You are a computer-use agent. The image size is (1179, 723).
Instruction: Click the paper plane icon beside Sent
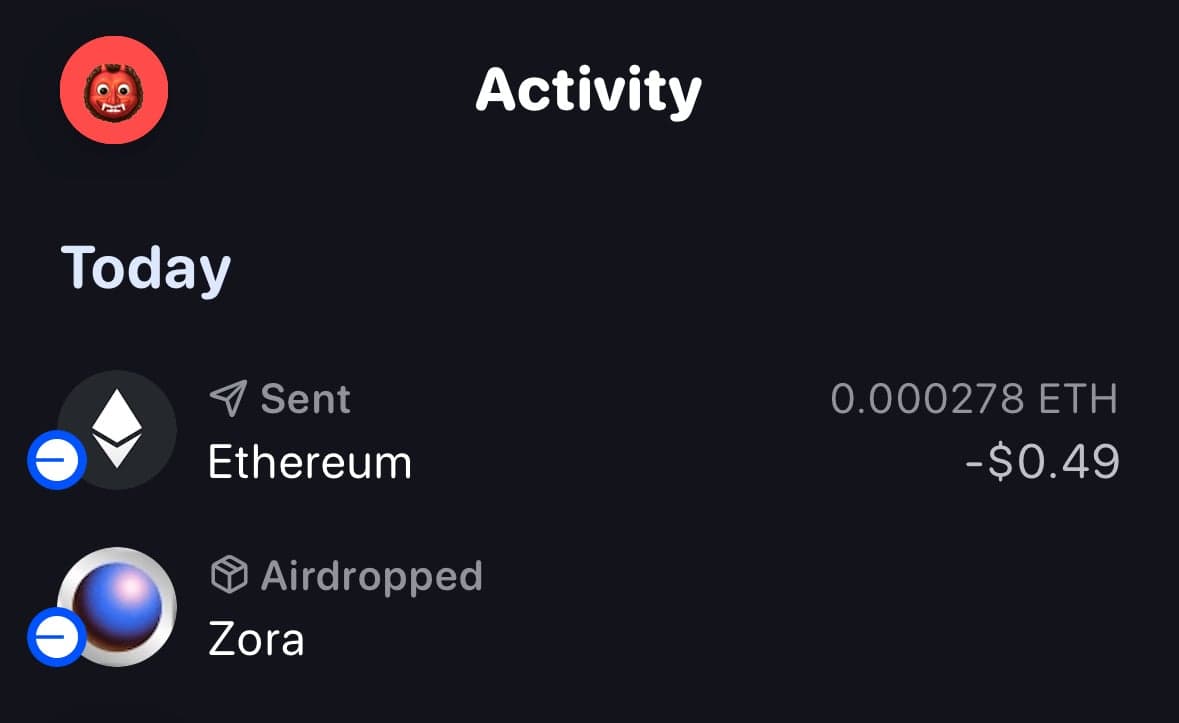pyautogui.click(x=228, y=399)
